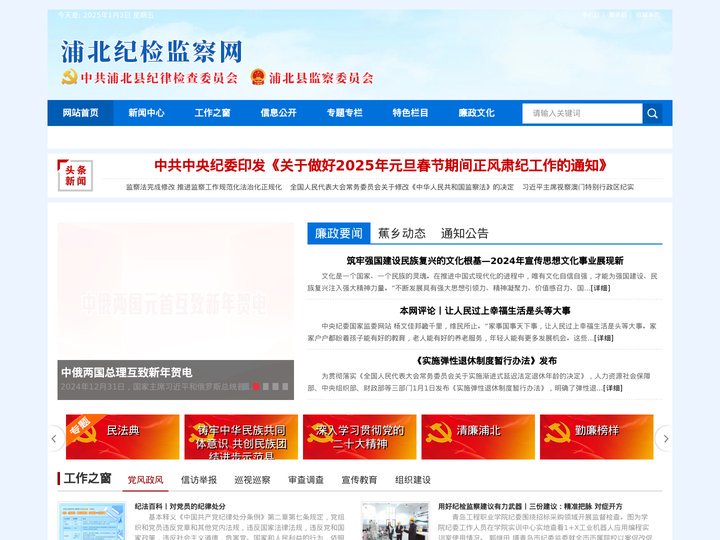
Task: Click the 中共浦北县纪律检查委员会 title text
Action: pos(159,78)
